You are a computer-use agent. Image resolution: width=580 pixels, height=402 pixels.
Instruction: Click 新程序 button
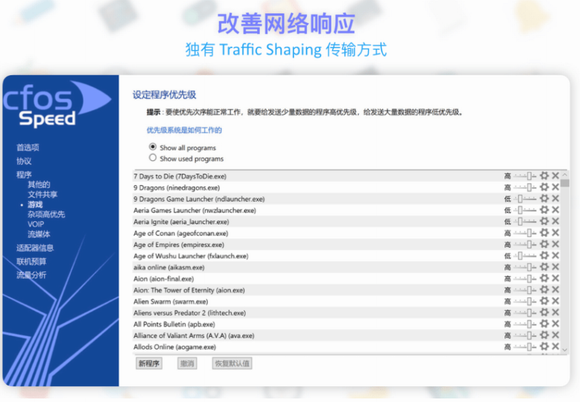pos(149,364)
